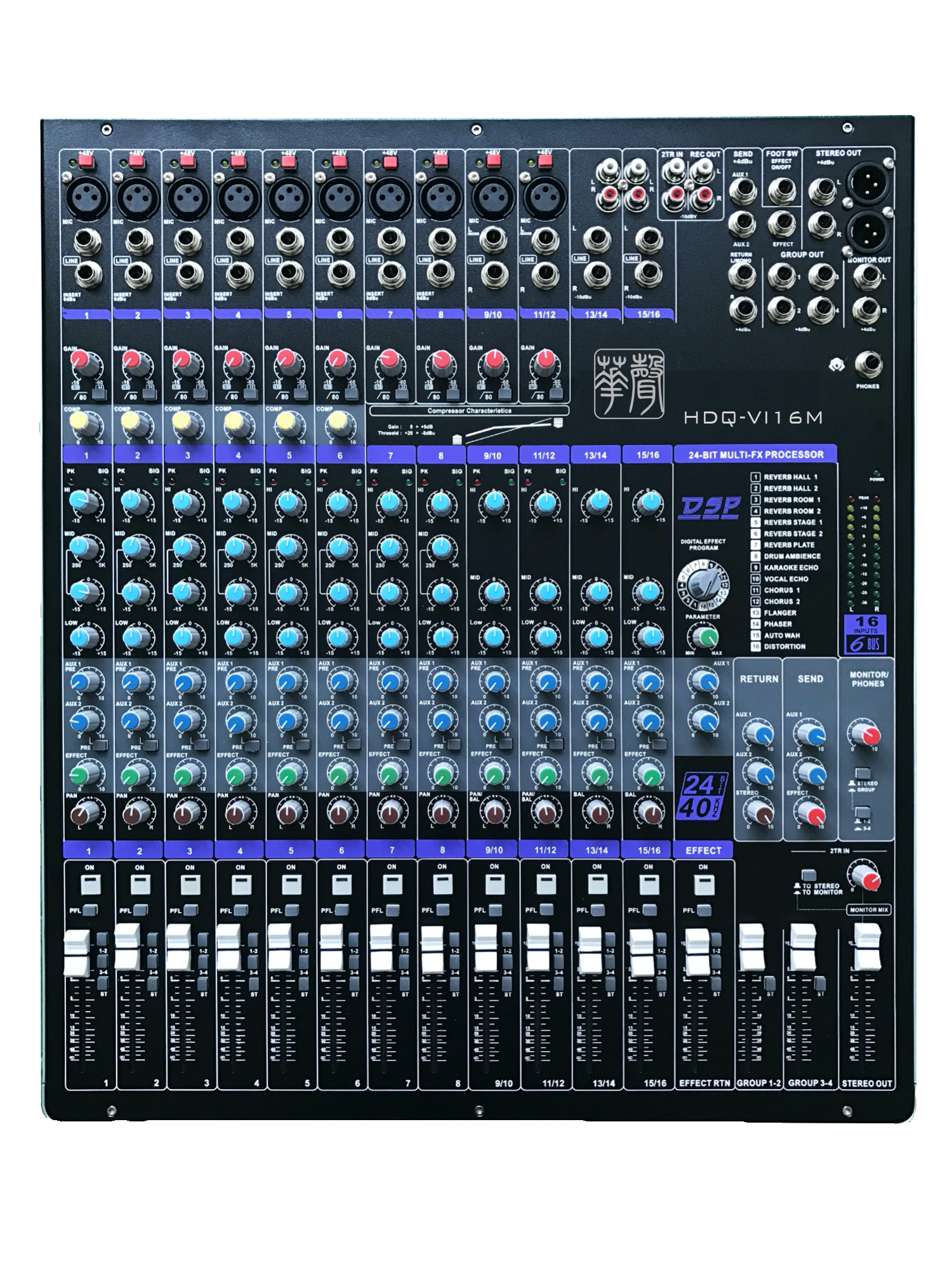Route channel 7 to ST bus
Viewport: 952px width, 1270px height.
click(x=406, y=984)
